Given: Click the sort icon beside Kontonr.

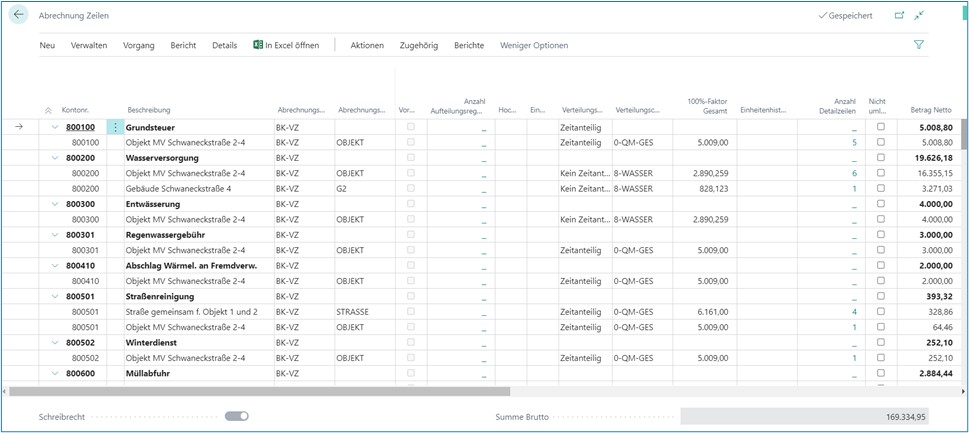Looking at the screenshot, I should 49,109.
